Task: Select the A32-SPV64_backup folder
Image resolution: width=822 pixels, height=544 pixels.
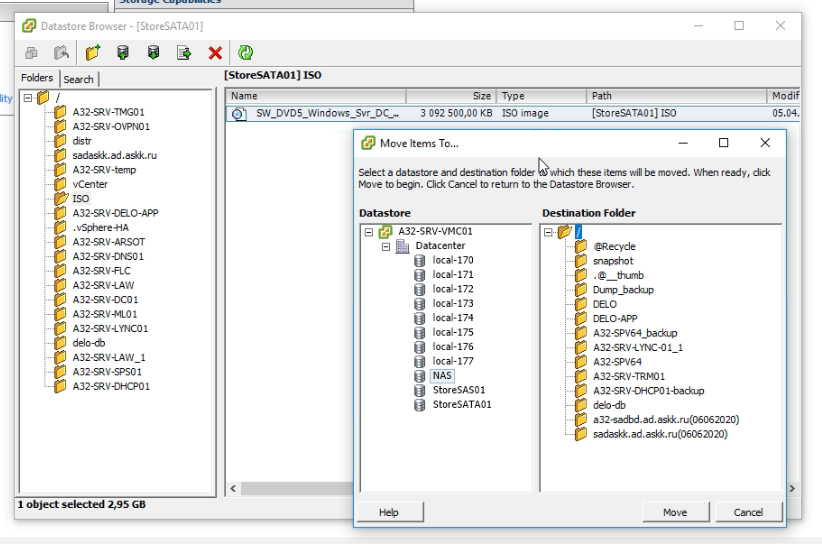Action: [x=635, y=333]
